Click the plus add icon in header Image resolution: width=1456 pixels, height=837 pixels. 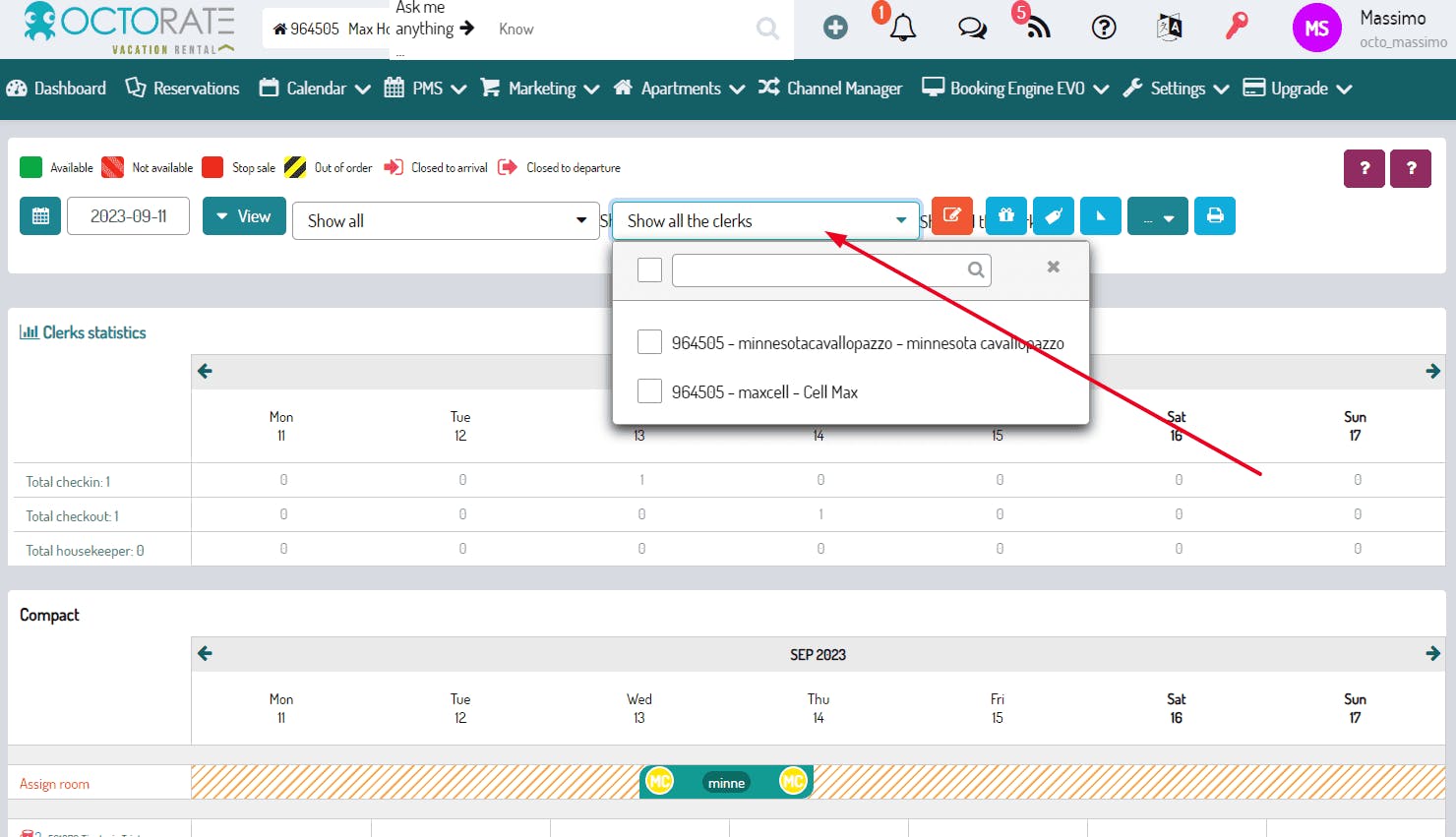(835, 29)
